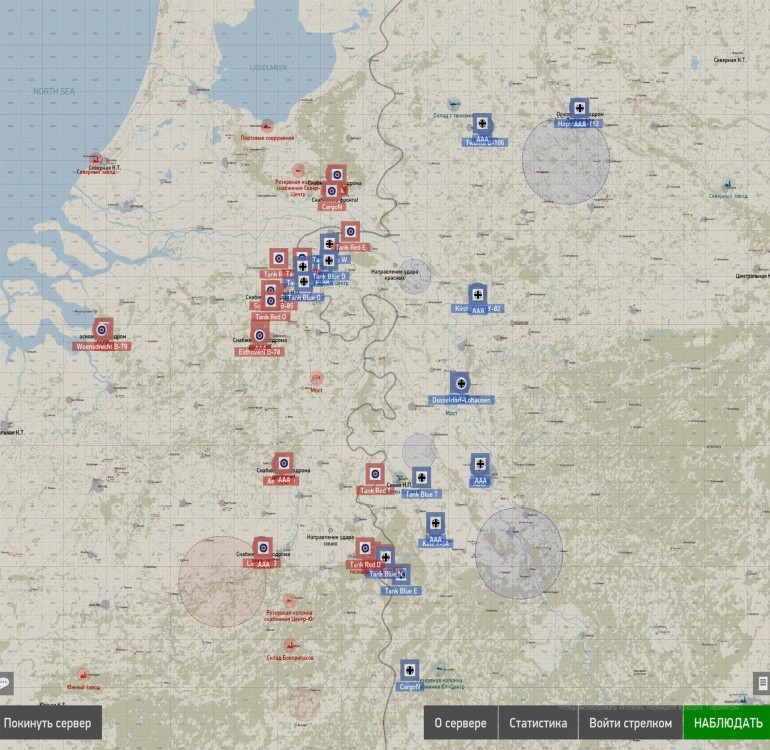Viewport: 770px width, 750px height.
Task: Select the Woensdrecht B-79 airfield roundel
Action: click(x=102, y=330)
